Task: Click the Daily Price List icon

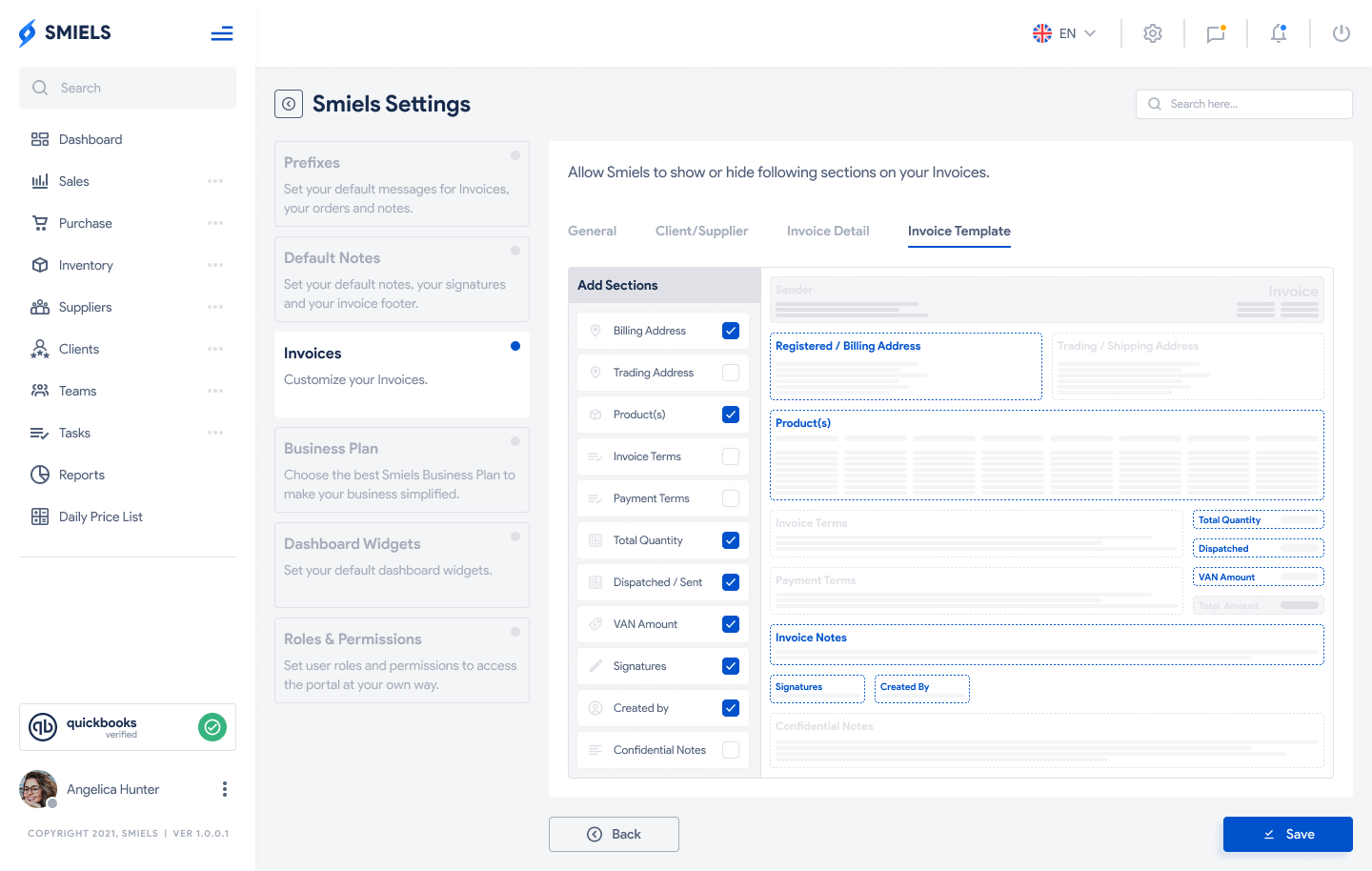Action: click(40, 517)
